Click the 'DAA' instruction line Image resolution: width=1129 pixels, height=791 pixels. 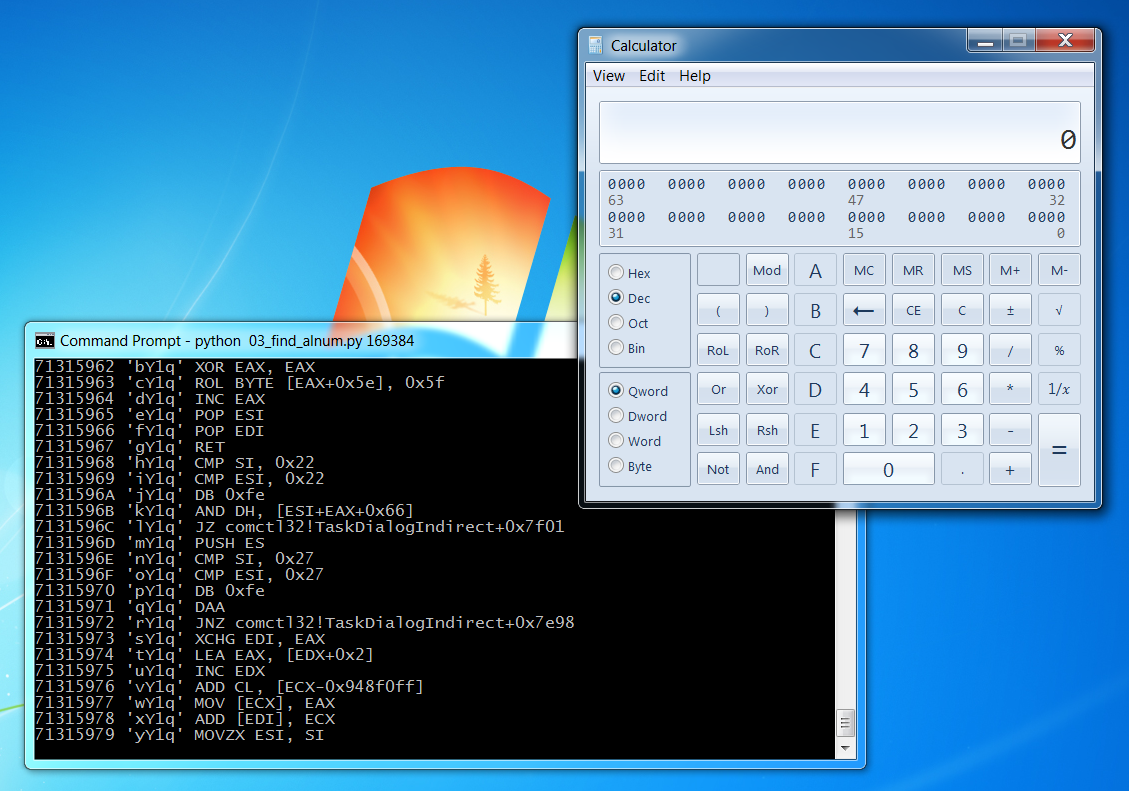tap(130, 607)
